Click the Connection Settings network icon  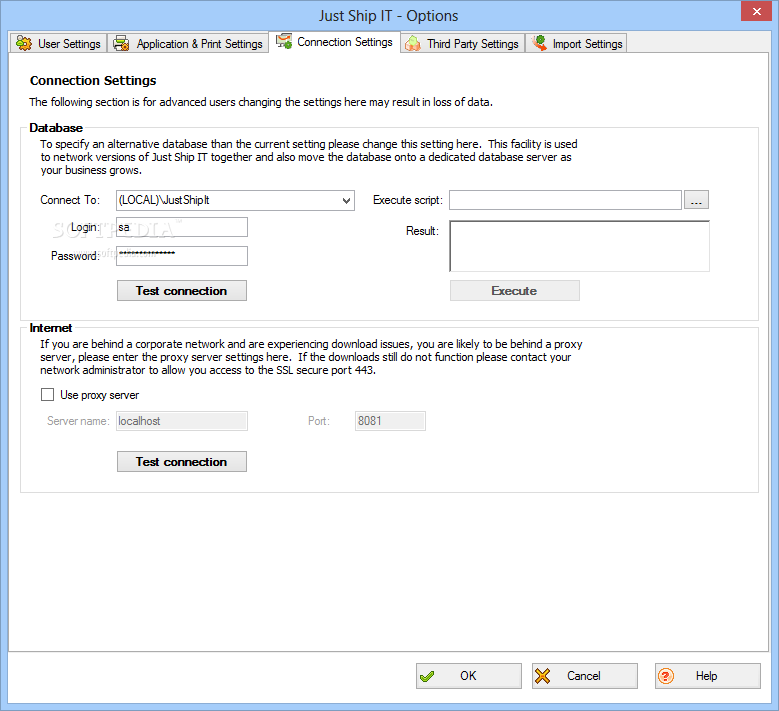[x=284, y=41]
